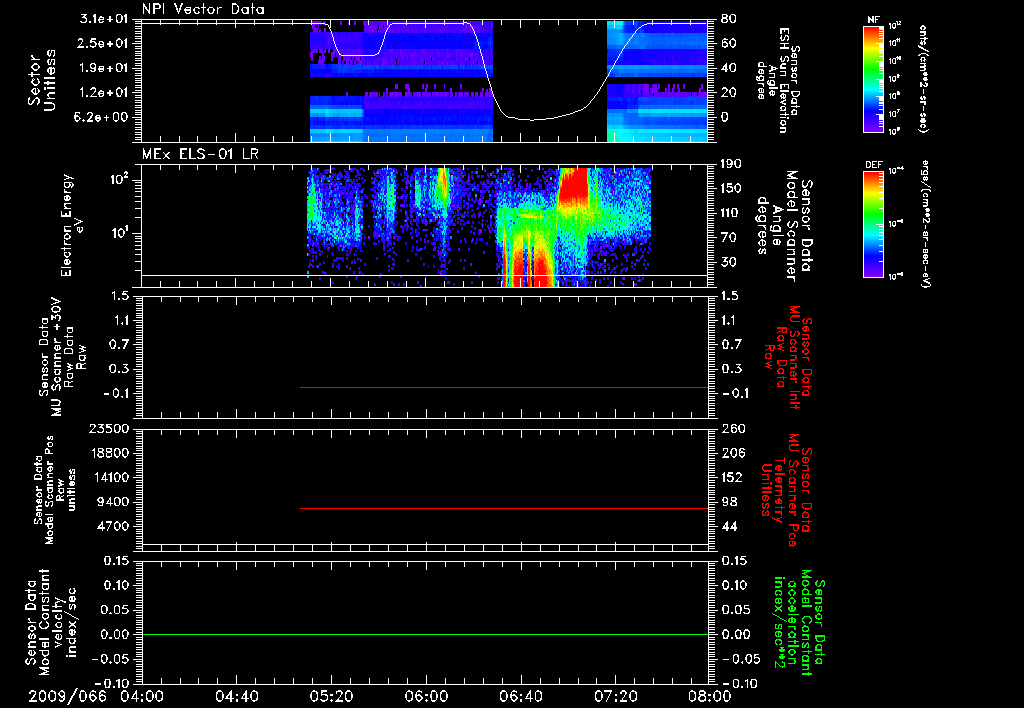Screen dimensions: 1024x708
Task: Click the '260' telemetry tick label
Action: [x=733, y=429]
